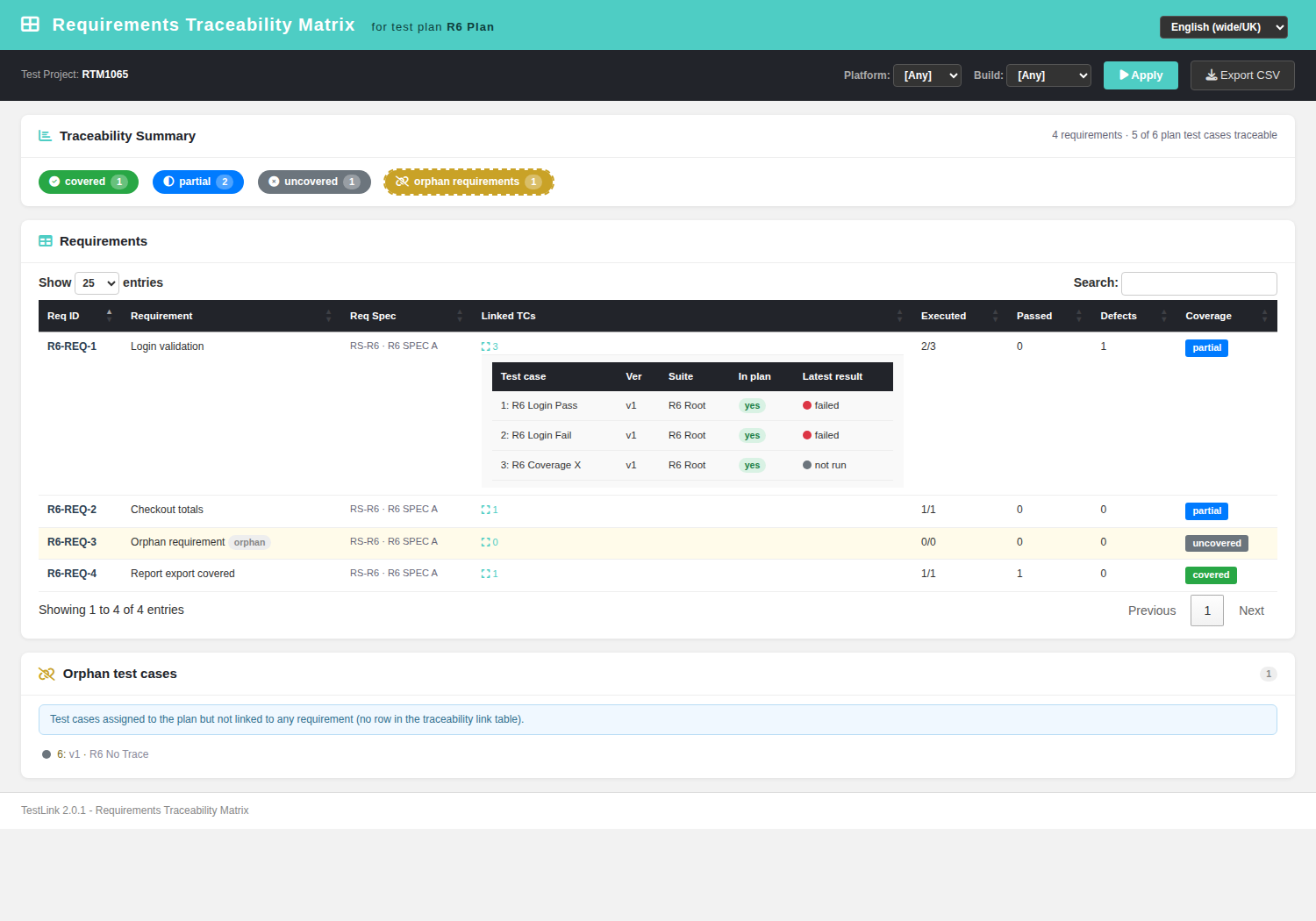Sort by the Executed column
The image size is (1316, 921).
pyautogui.click(x=960, y=316)
